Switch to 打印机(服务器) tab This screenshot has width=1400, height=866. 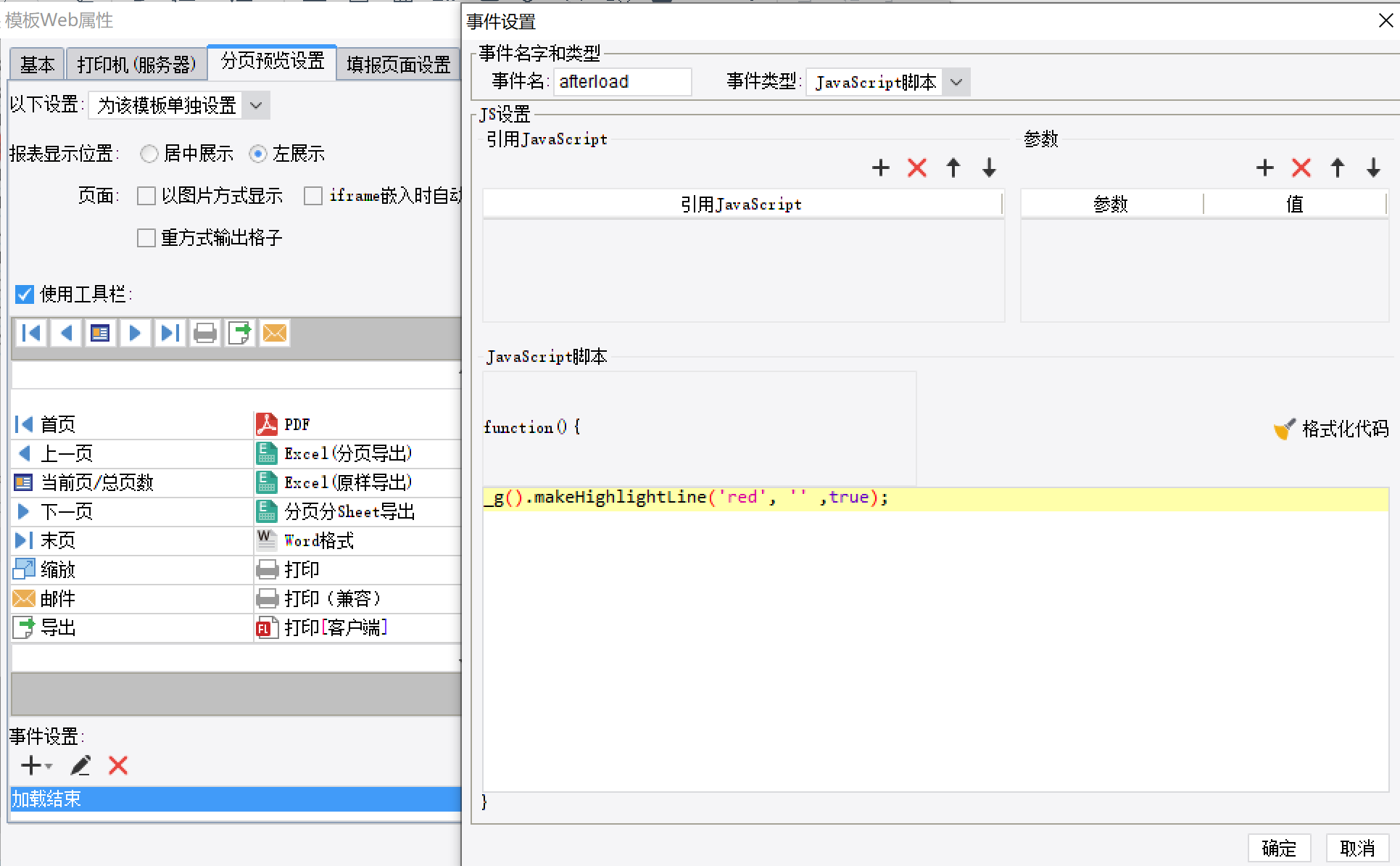click(x=136, y=65)
